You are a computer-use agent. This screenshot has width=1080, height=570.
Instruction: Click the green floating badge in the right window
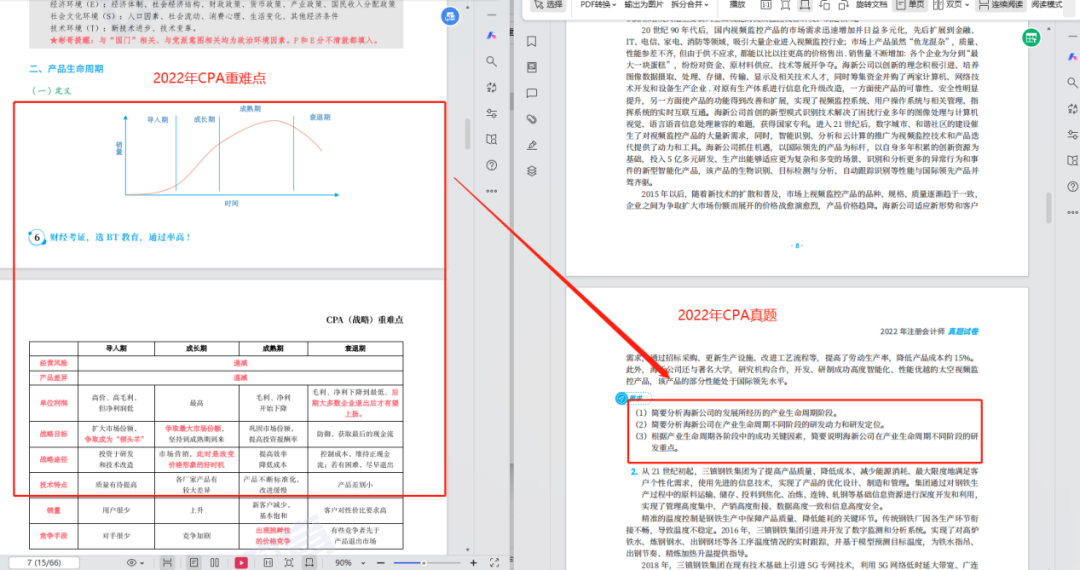coord(1031,38)
